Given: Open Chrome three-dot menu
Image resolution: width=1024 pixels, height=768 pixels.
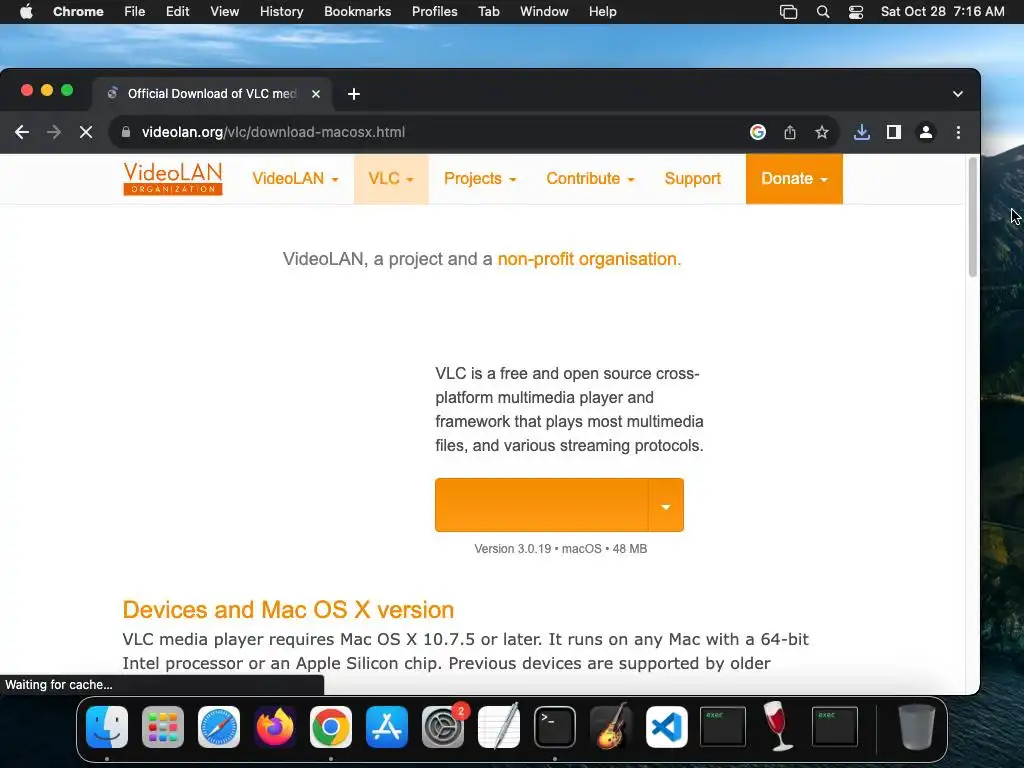Looking at the screenshot, I should (958, 133).
